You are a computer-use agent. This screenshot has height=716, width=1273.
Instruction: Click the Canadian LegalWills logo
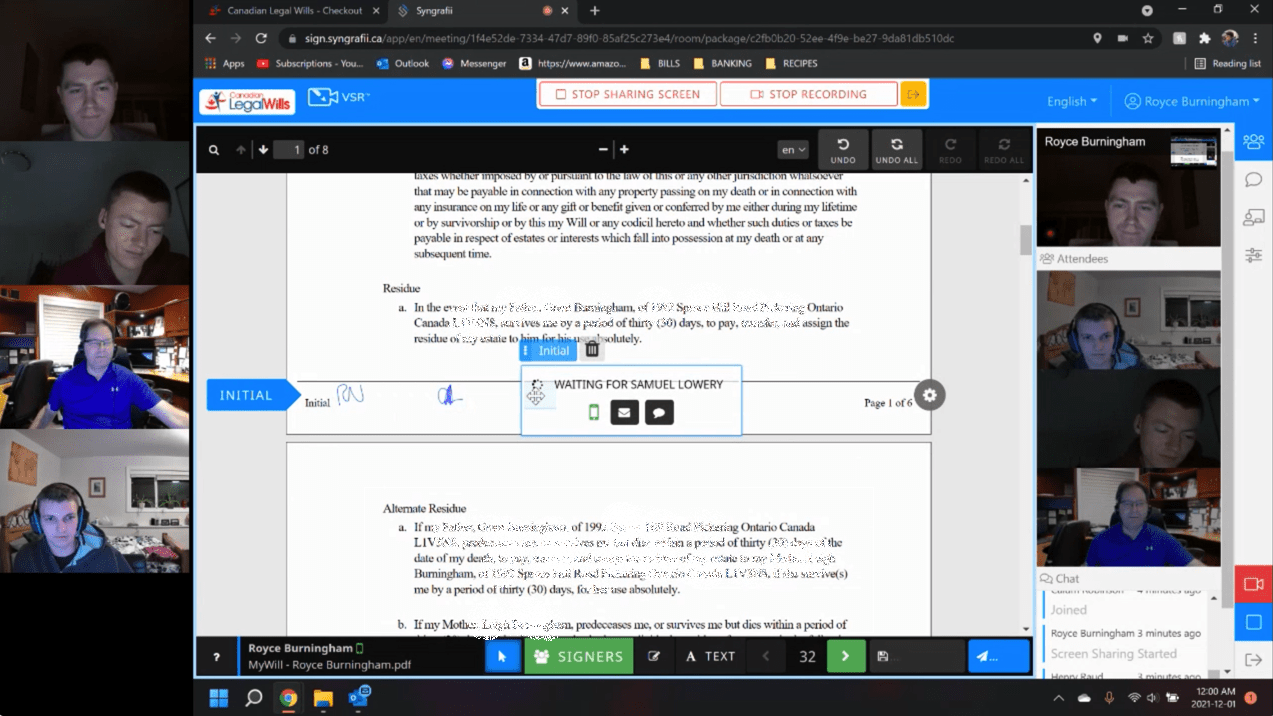[247, 101]
